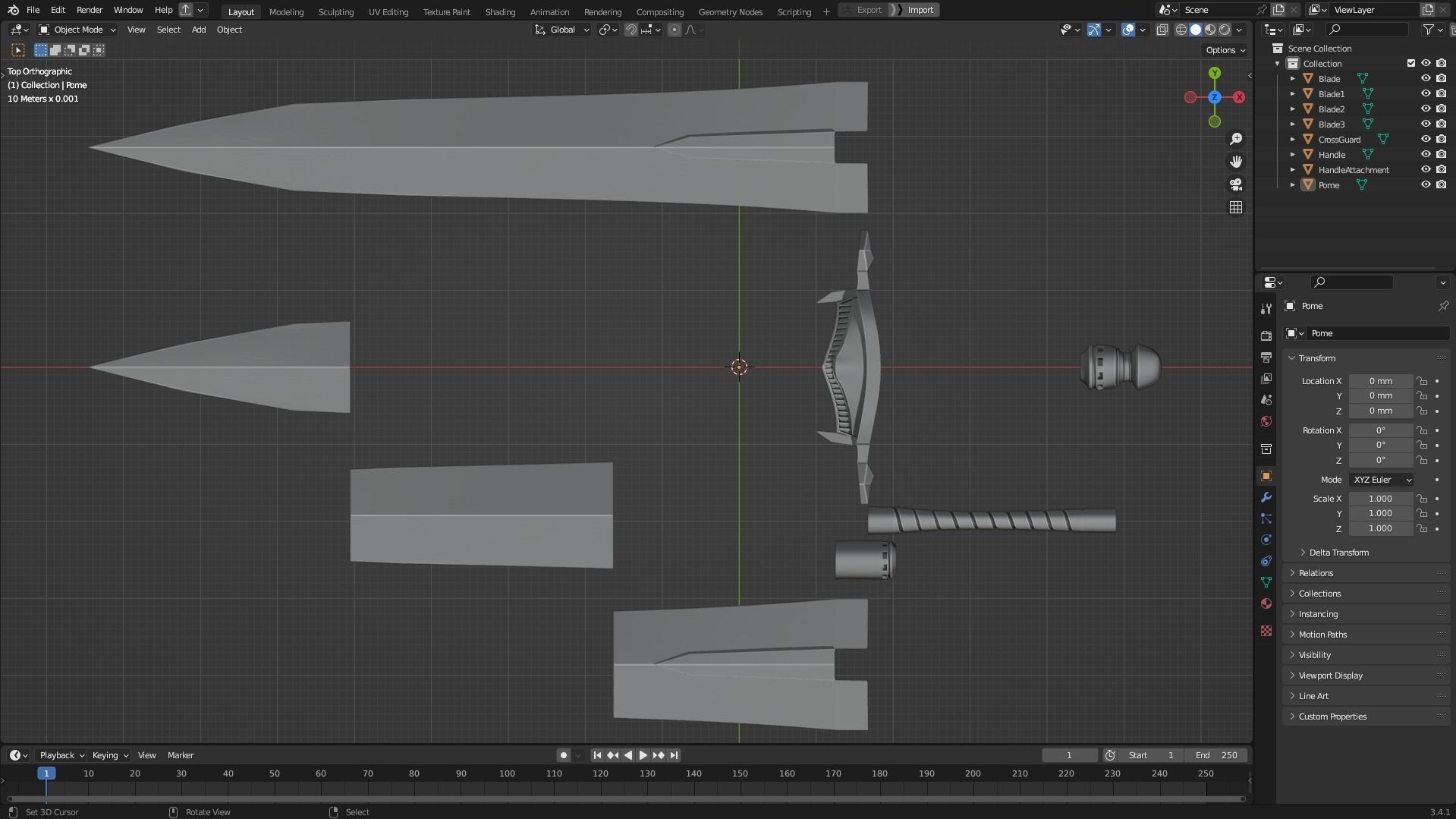This screenshot has height=819, width=1456.
Task: Open the Render properties tab
Action: [x=1266, y=335]
